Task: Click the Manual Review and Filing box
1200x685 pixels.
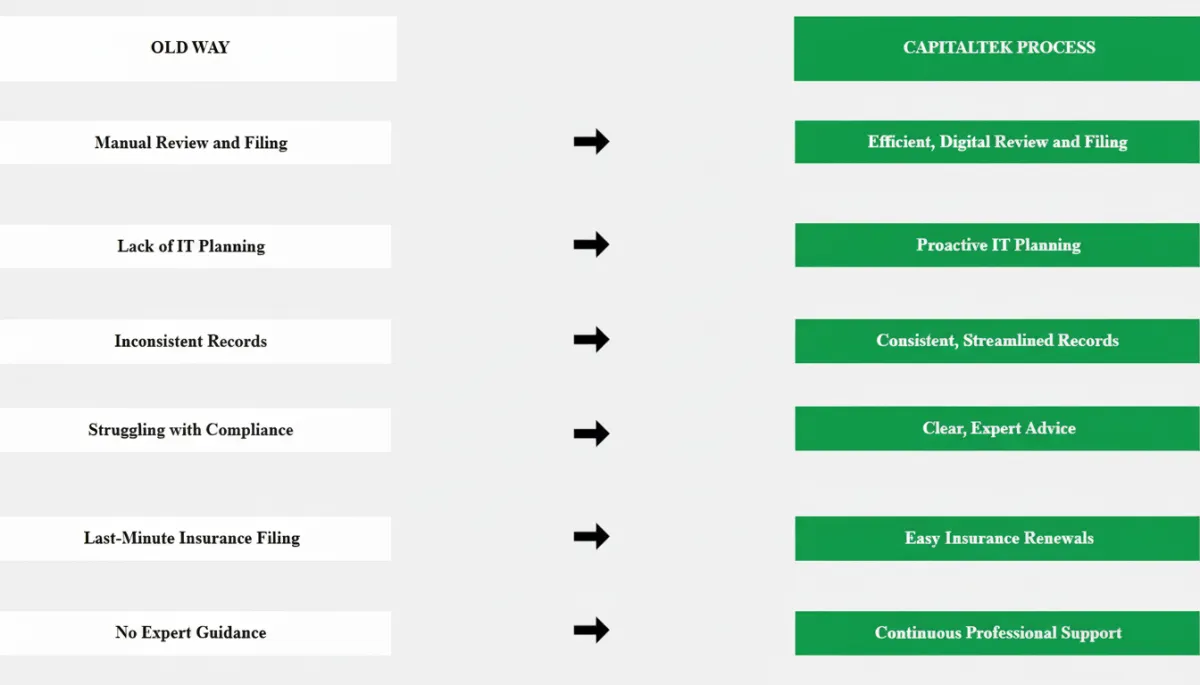Action: (194, 143)
